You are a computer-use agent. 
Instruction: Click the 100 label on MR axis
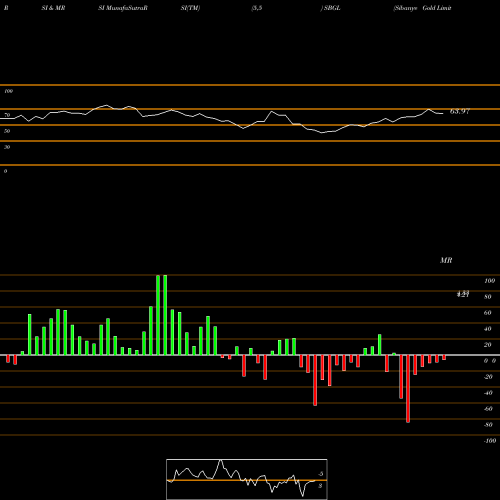489,281
